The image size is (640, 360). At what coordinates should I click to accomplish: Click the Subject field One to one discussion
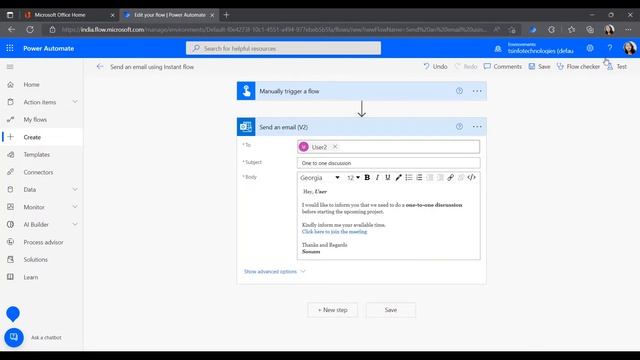point(388,163)
